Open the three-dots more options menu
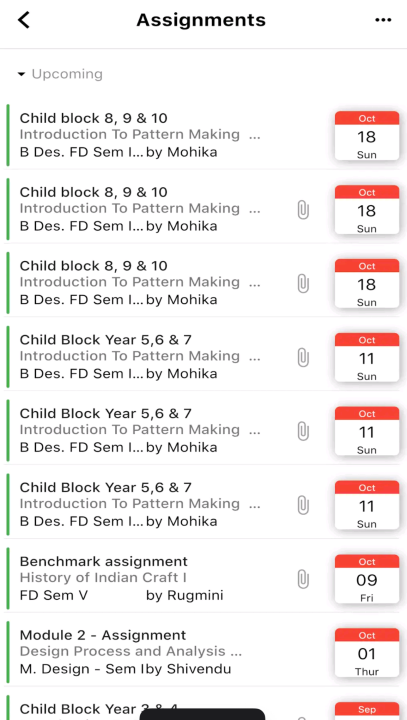 pyautogui.click(x=383, y=20)
